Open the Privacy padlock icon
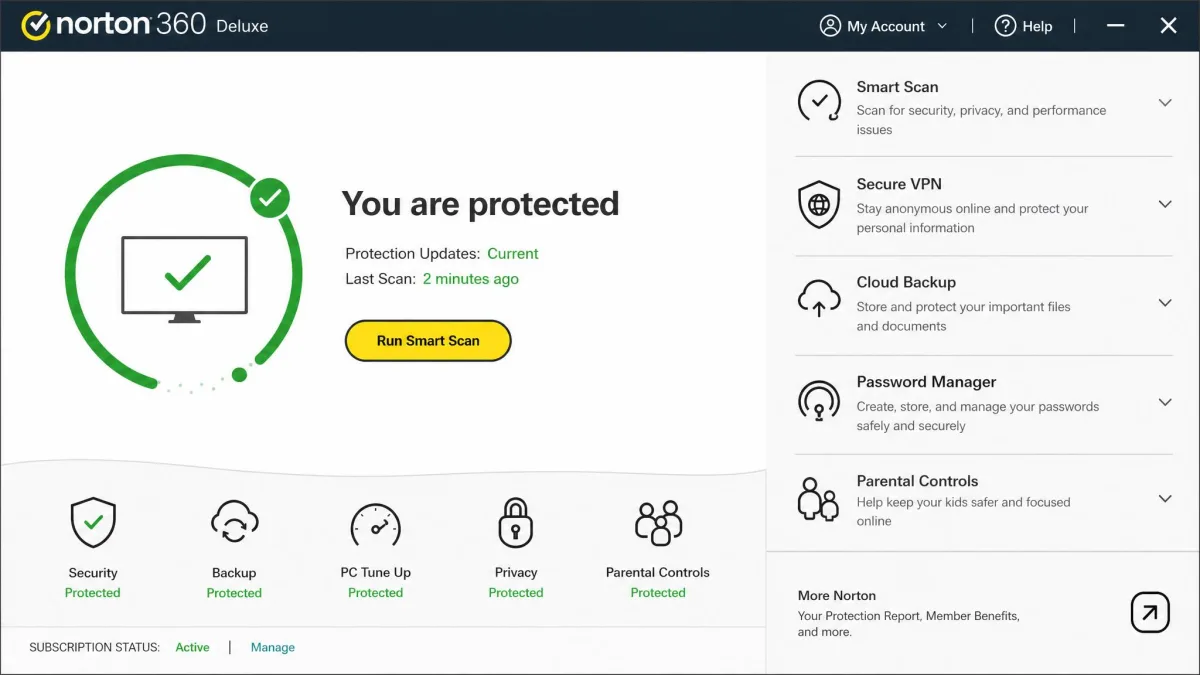The image size is (1200, 675). [x=516, y=522]
